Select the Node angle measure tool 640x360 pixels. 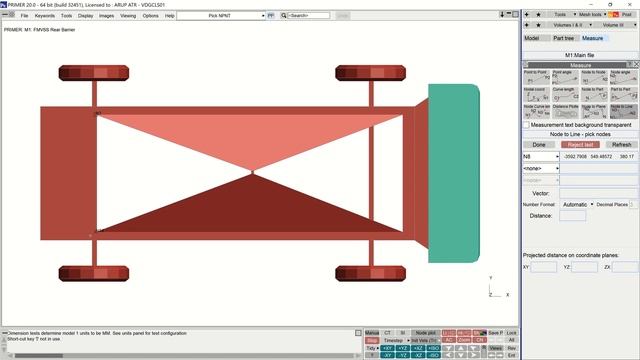623,78
